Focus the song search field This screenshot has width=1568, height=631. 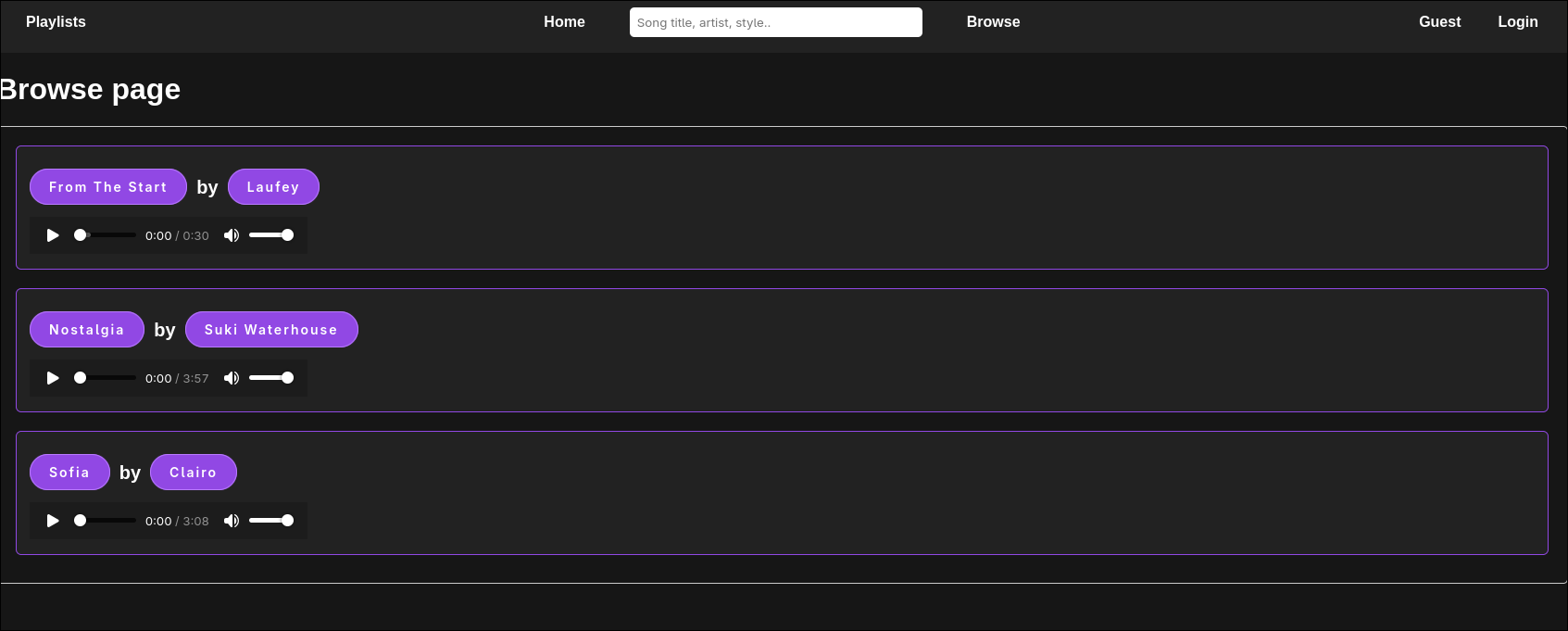[776, 22]
